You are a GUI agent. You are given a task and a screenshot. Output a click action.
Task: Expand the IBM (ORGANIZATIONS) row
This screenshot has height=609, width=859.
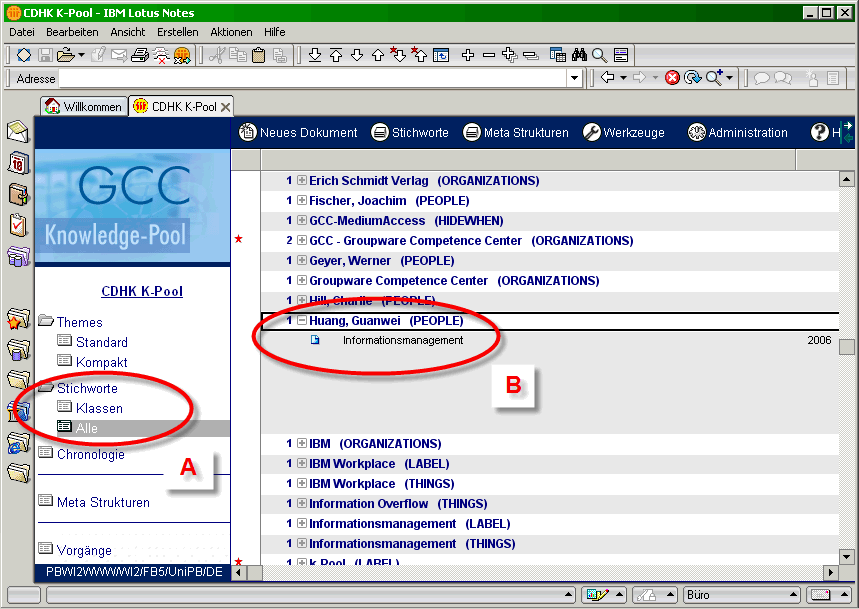point(302,443)
